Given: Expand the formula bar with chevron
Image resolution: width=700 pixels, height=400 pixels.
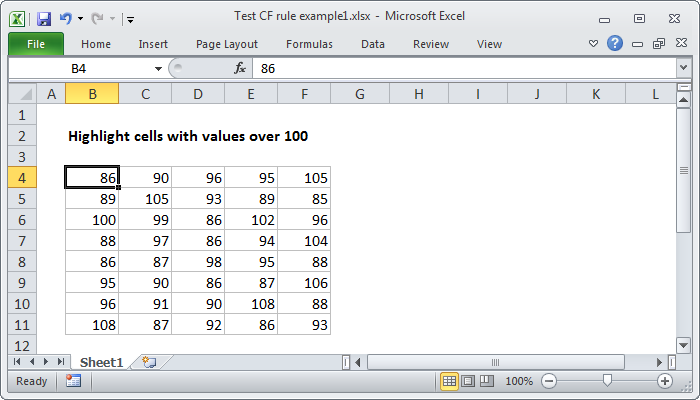Looking at the screenshot, I should (x=683, y=68).
